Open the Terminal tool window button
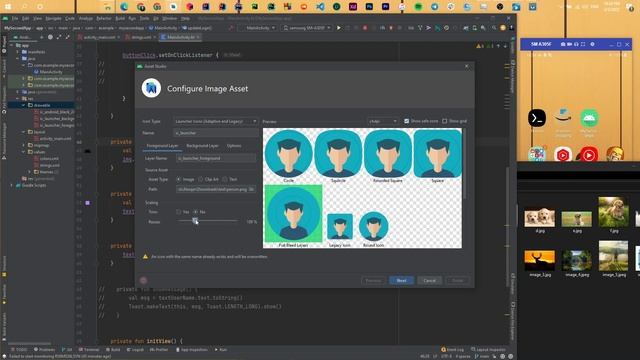This screenshot has width=640, height=360. pyautogui.click(x=89, y=350)
